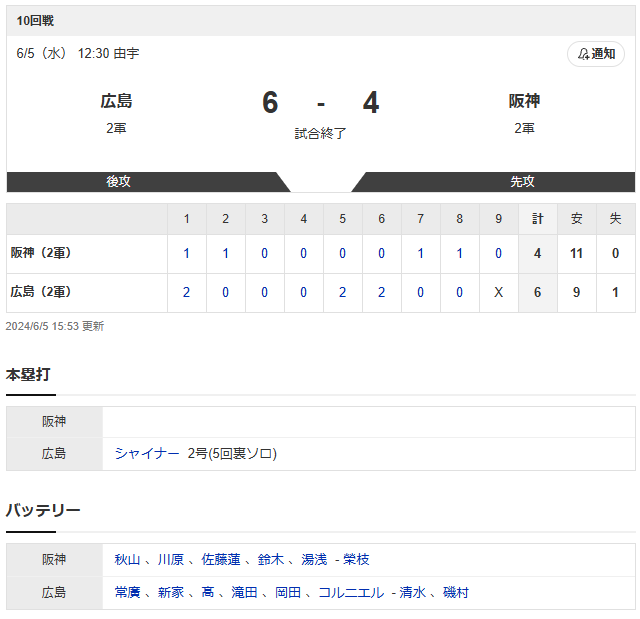The image size is (640, 619).
Task: Open 阪神 9th inning score link
Action: [x=498, y=253]
